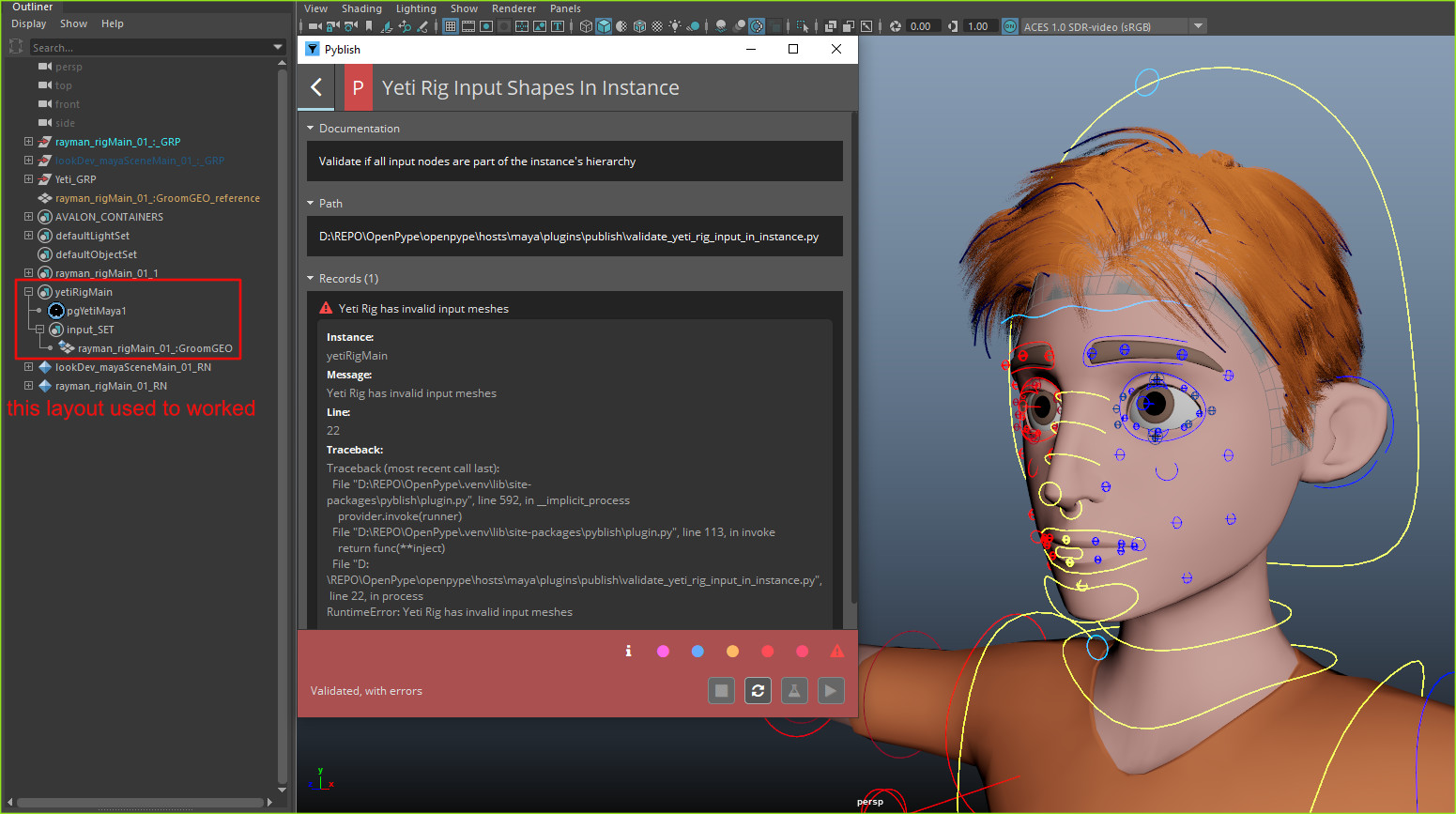Click the camera Bookmarks icon

click(x=369, y=26)
